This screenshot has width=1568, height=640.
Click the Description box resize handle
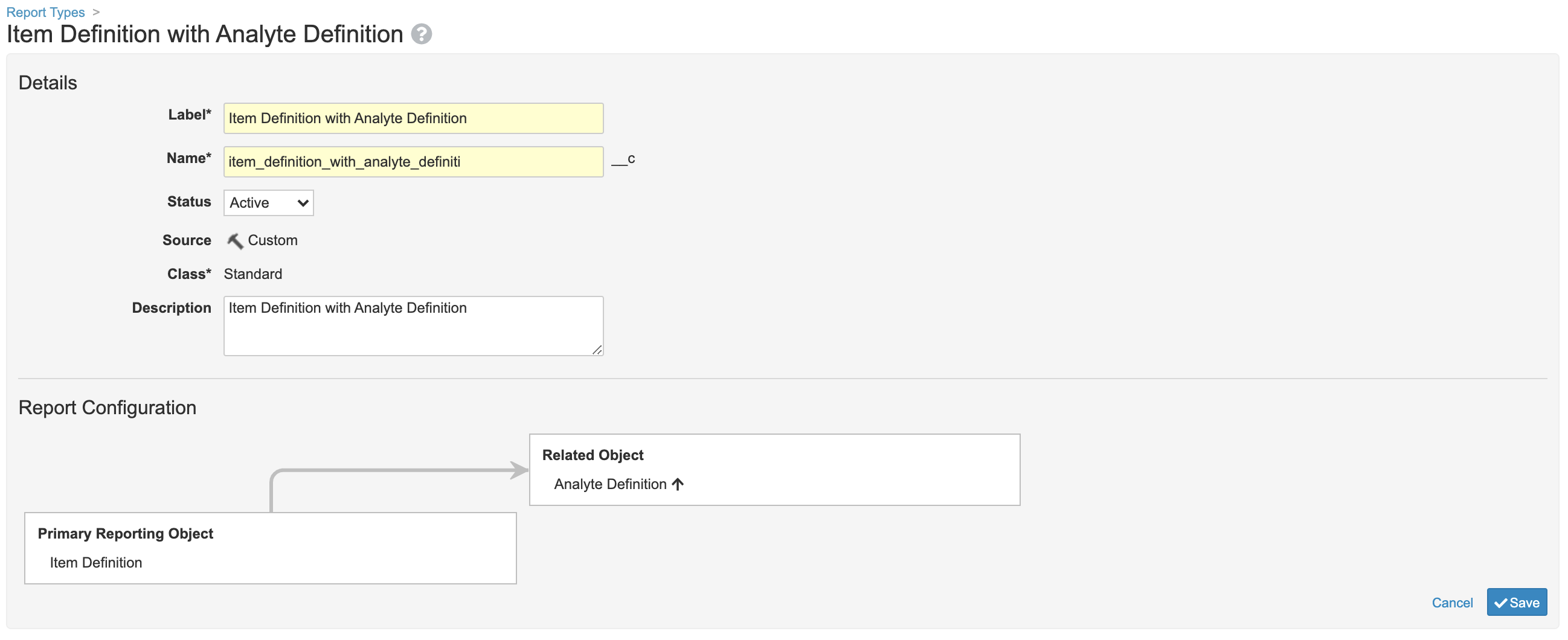[x=597, y=350]
